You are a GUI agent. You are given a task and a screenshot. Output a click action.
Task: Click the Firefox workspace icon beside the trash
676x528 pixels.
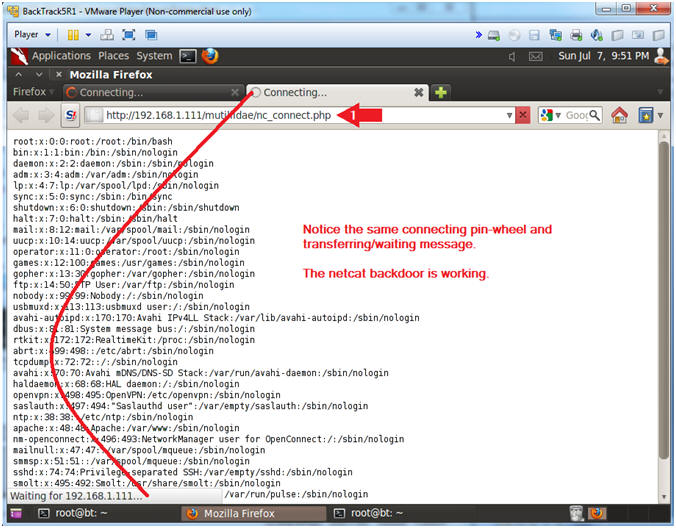[x=597, y=513]
